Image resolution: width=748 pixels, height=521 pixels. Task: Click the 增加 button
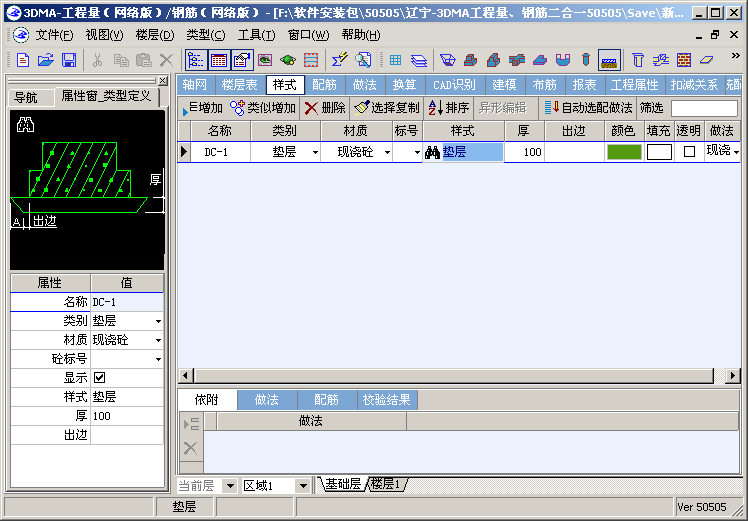point(203,108)
